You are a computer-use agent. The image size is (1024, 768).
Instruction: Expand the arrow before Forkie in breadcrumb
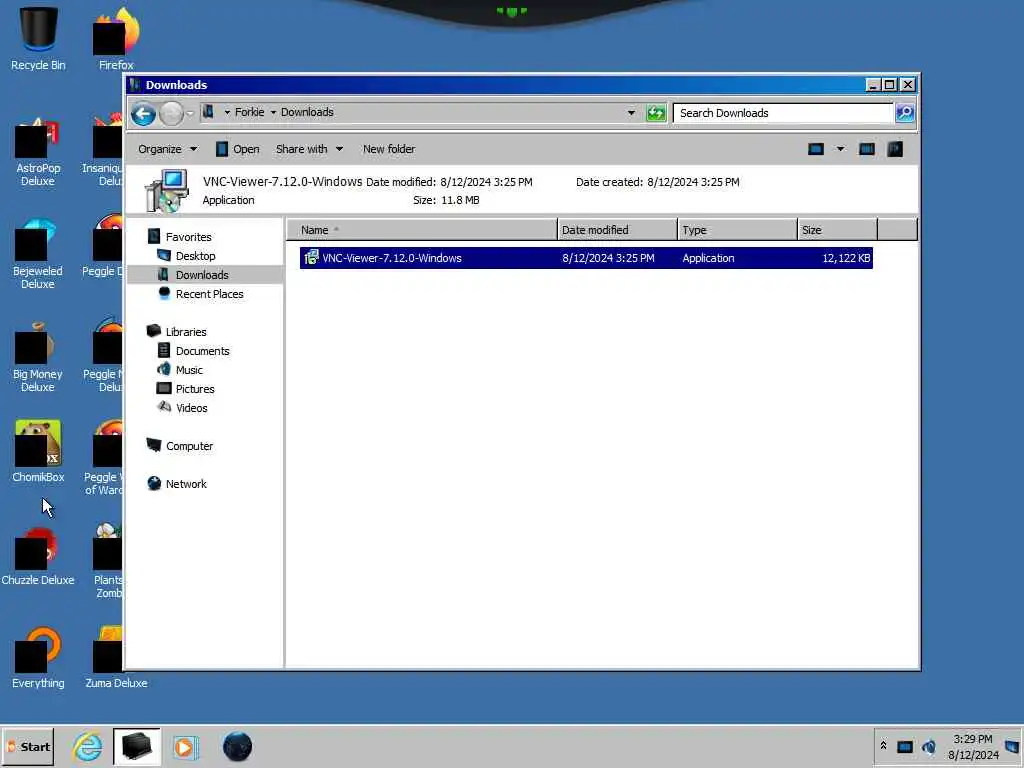pyautogui.click(x=227, y=112)
